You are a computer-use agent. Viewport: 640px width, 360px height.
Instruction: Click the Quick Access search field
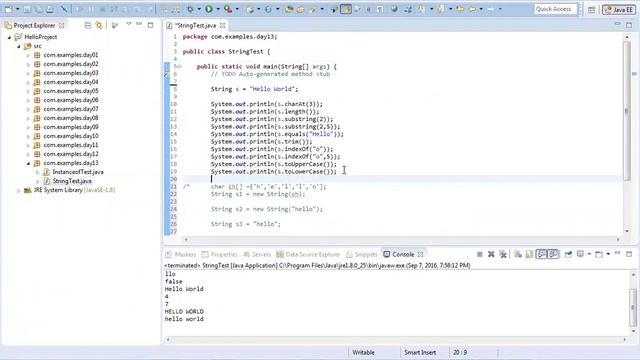click(556, 9)
